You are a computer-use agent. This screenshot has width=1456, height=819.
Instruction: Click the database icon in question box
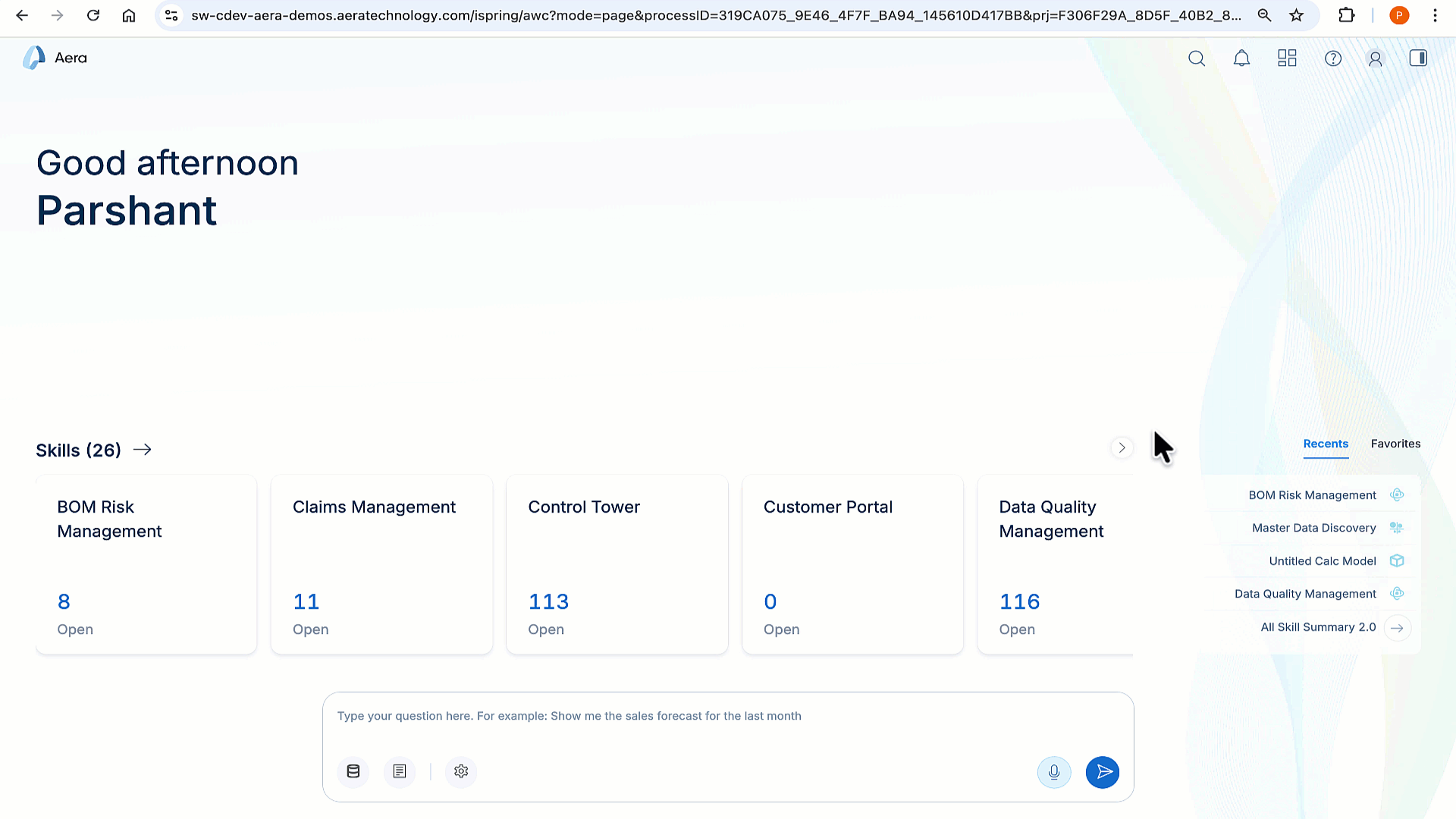coord(353,771)
